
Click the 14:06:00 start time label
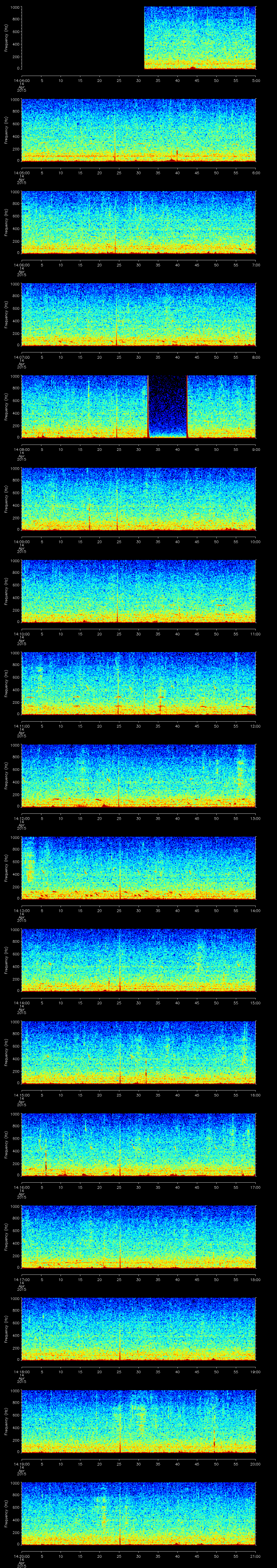pyautogui.click(x=21, y=265)
